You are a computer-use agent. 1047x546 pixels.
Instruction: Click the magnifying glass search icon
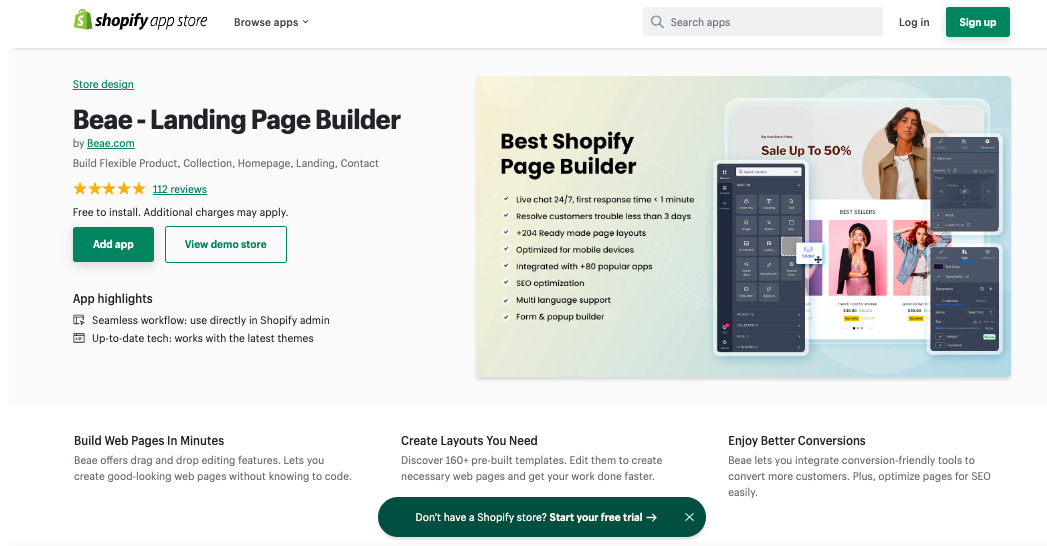(x=657, y=22)
